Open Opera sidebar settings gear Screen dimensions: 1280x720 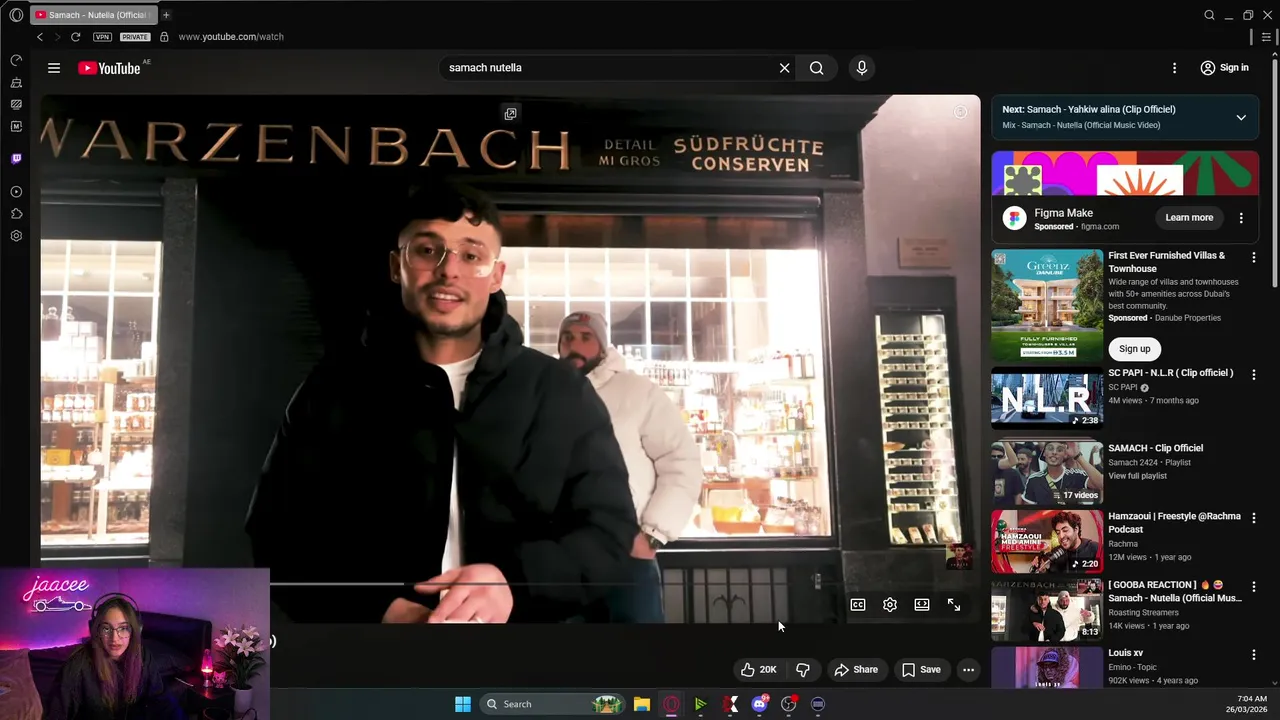(16, 236)
